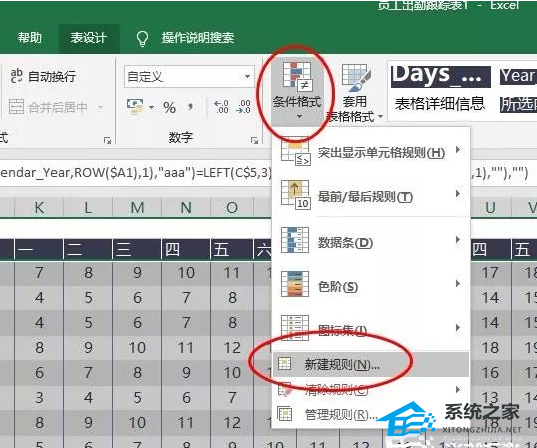Image resolution: width=537 pixels, height=448 pixels.
Task: Expand arrow beside 色阶
Action: pos(458,284)
